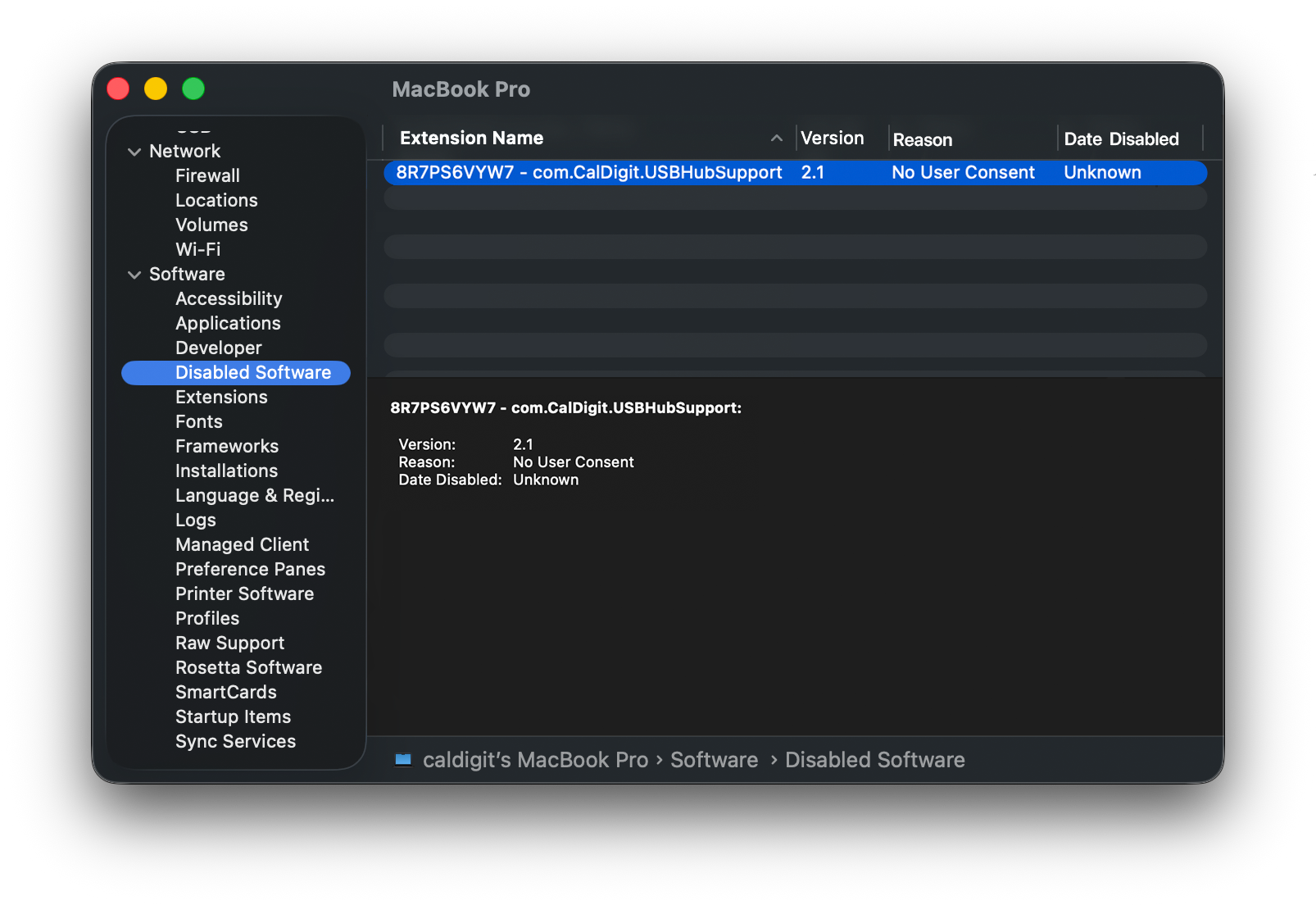Select the CalDigit USBHubSupport extension row
Screen dimensions: 1316x905
[588, 173]
